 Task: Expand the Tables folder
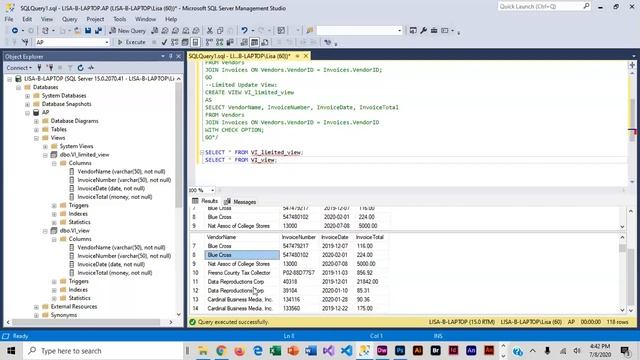coord(36,130)
